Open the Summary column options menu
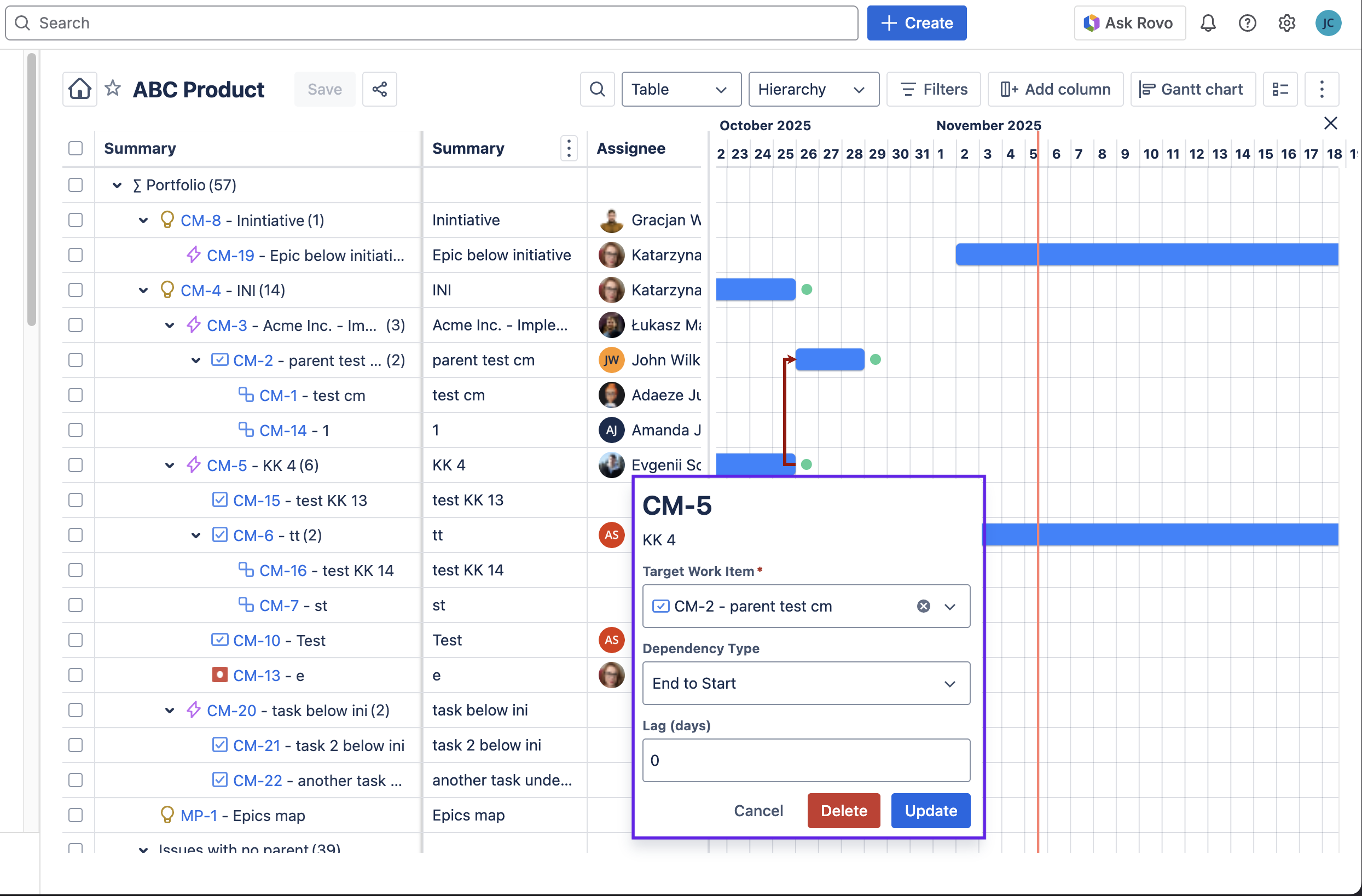Image resolution: width=1362 pixels, height=896 pixels. pos(568,148)
